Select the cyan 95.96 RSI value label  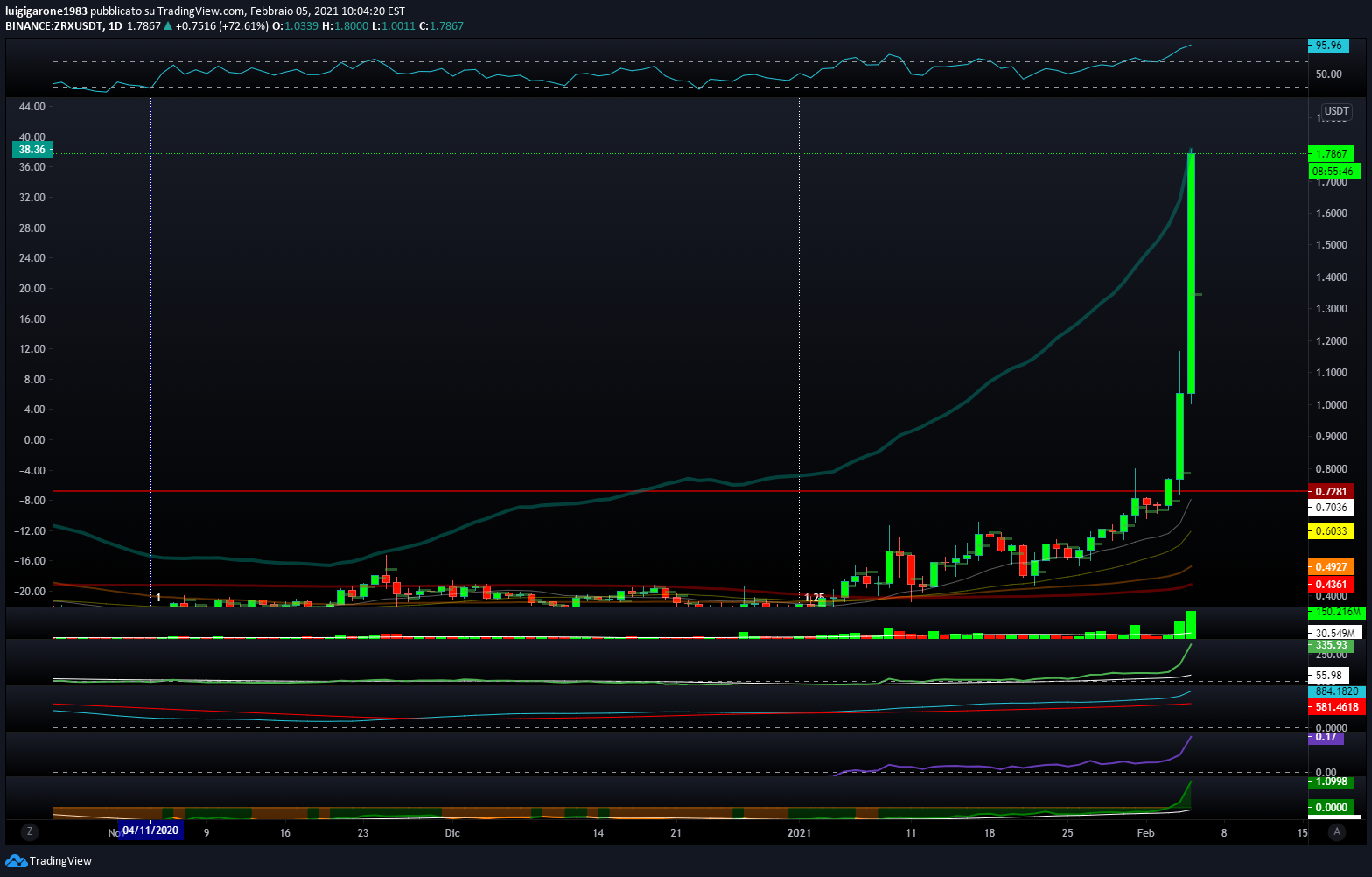pos(1328,46)
